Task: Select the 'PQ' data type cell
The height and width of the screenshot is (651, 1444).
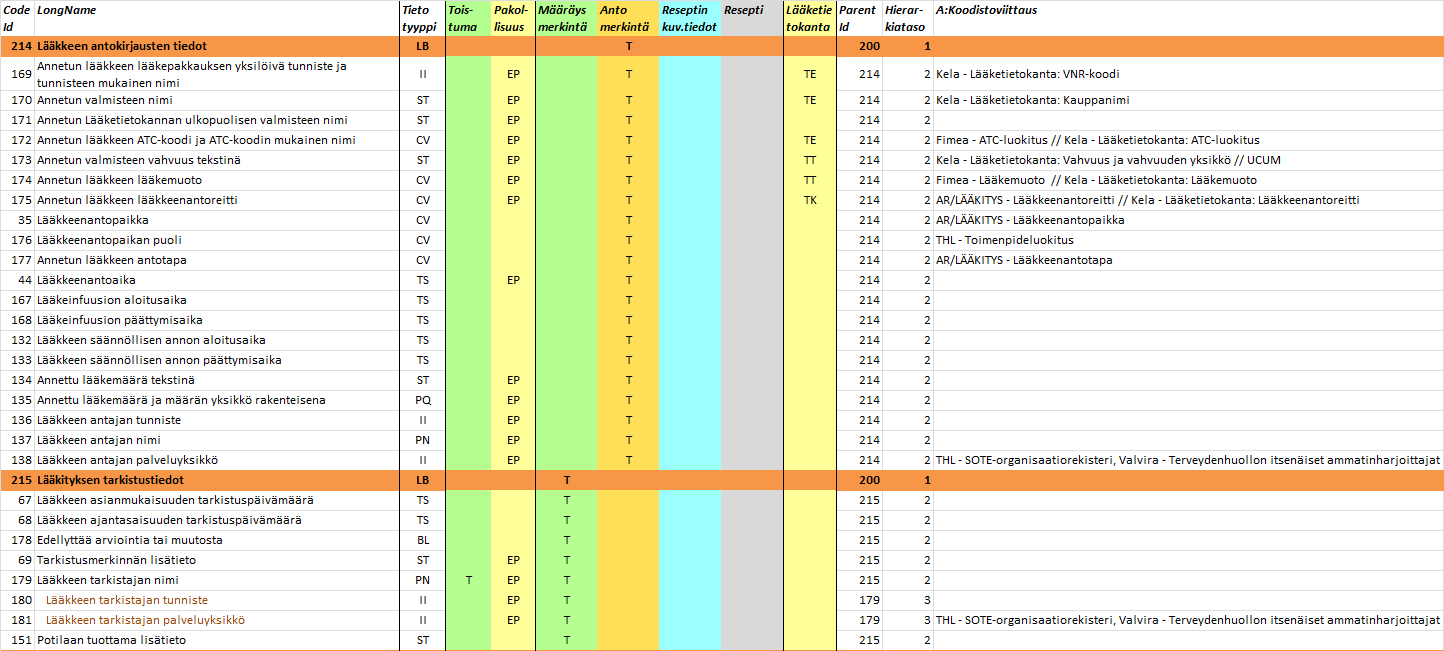Action: pyautogui.click(x=422, y=400)
